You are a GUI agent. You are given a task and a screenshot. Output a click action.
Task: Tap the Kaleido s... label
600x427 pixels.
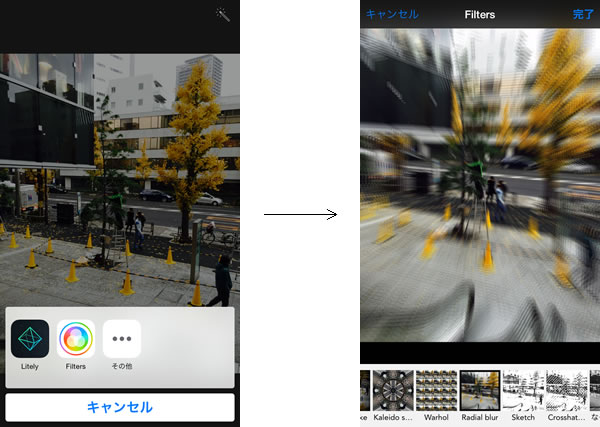point(393,417)
